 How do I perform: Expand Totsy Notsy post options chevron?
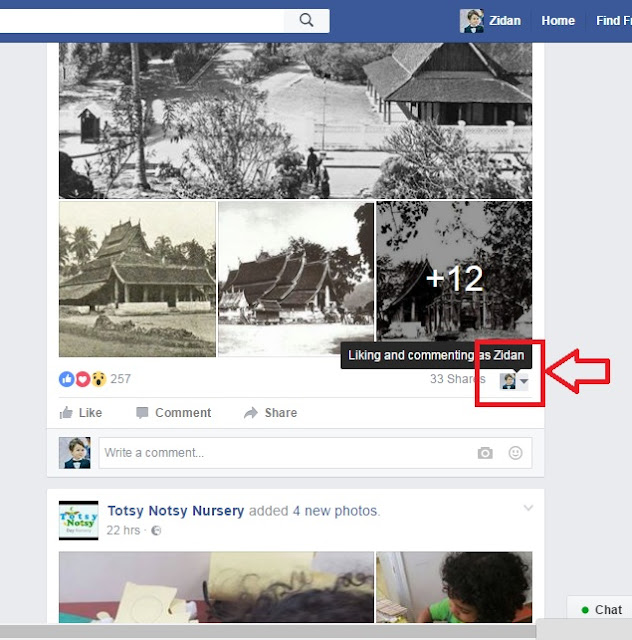click(528, 508)
